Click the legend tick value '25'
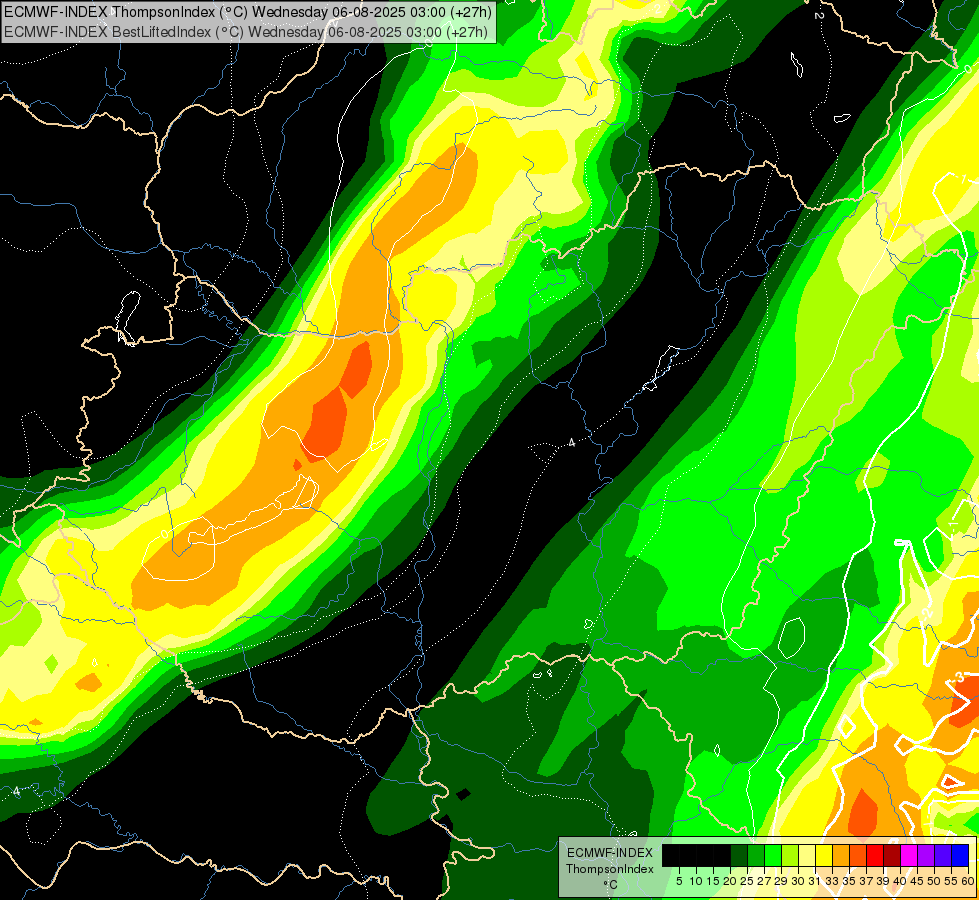The height and width of the screenshot is (900, 979). click(x=747, y=881)
